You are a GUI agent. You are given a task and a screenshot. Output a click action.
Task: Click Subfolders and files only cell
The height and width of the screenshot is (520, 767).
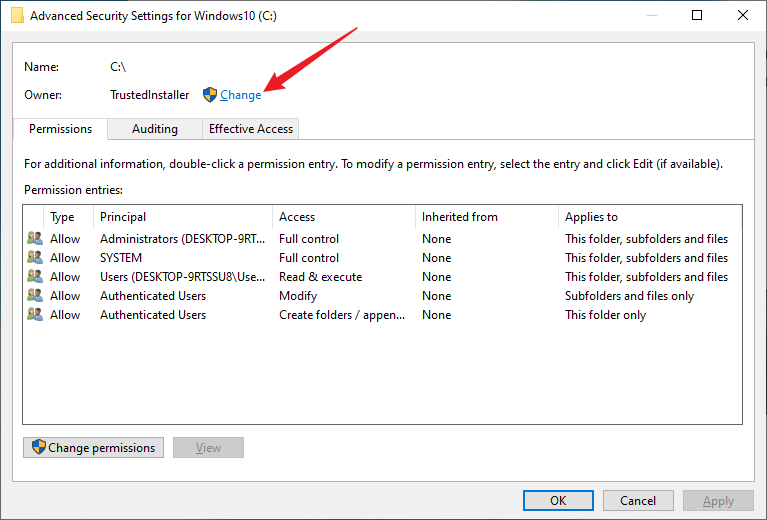pos(629,296)
